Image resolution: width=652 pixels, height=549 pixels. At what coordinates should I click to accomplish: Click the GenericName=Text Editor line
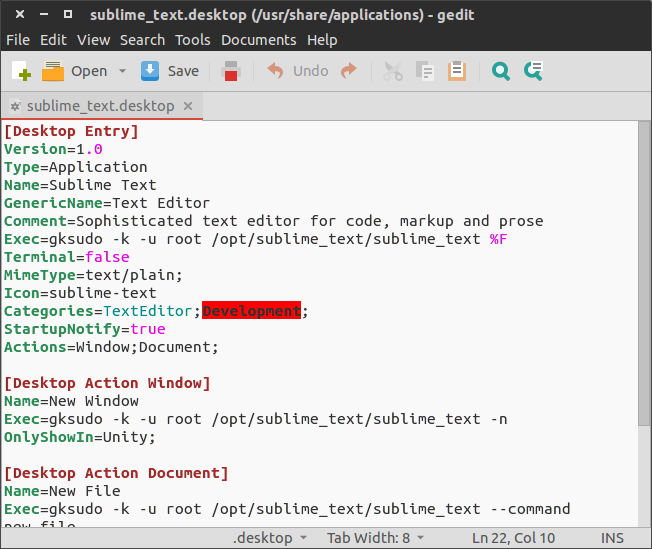pyautogui.click(x=107, y=203)
